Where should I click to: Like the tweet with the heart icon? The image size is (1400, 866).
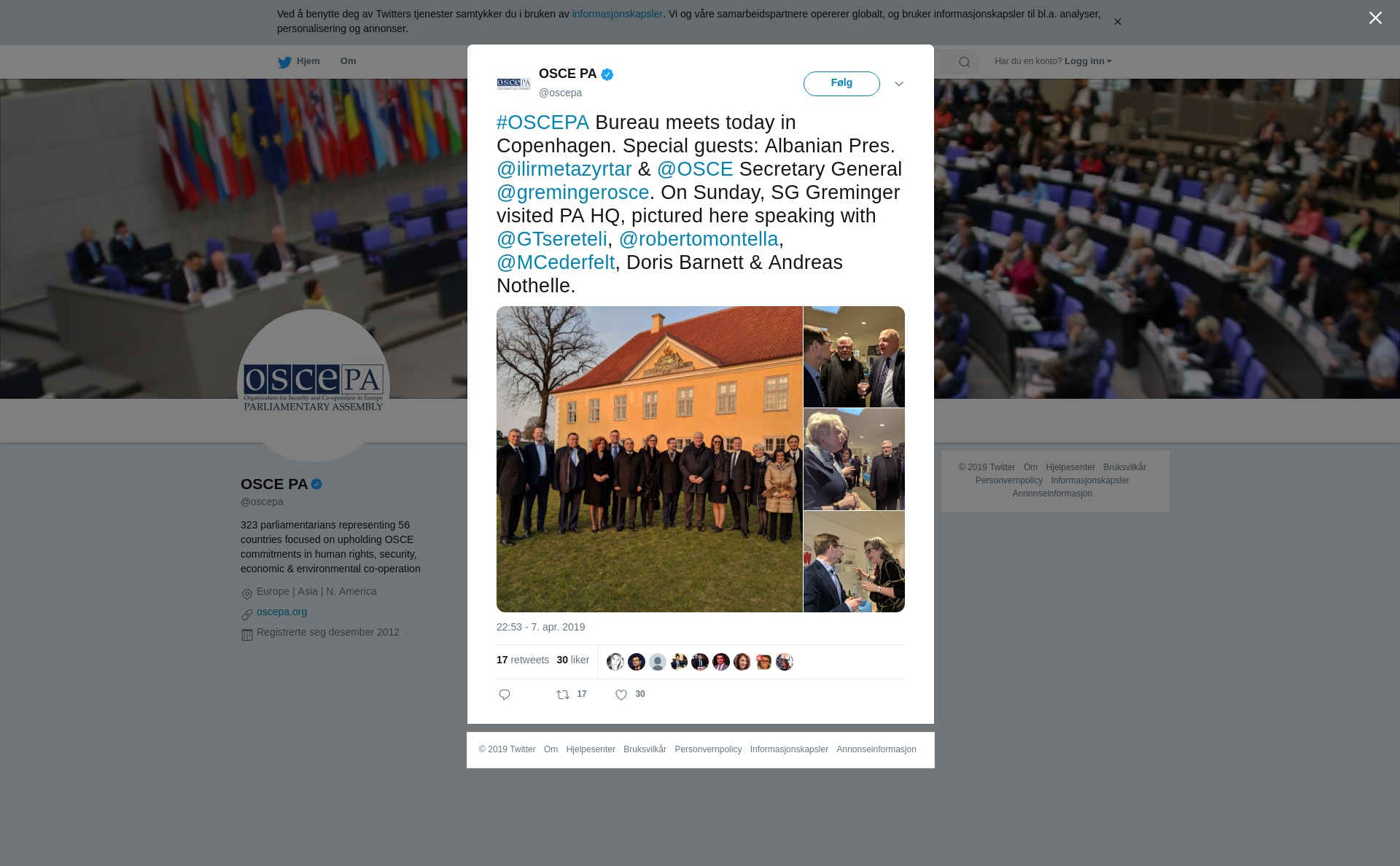(x=621, y=695)
